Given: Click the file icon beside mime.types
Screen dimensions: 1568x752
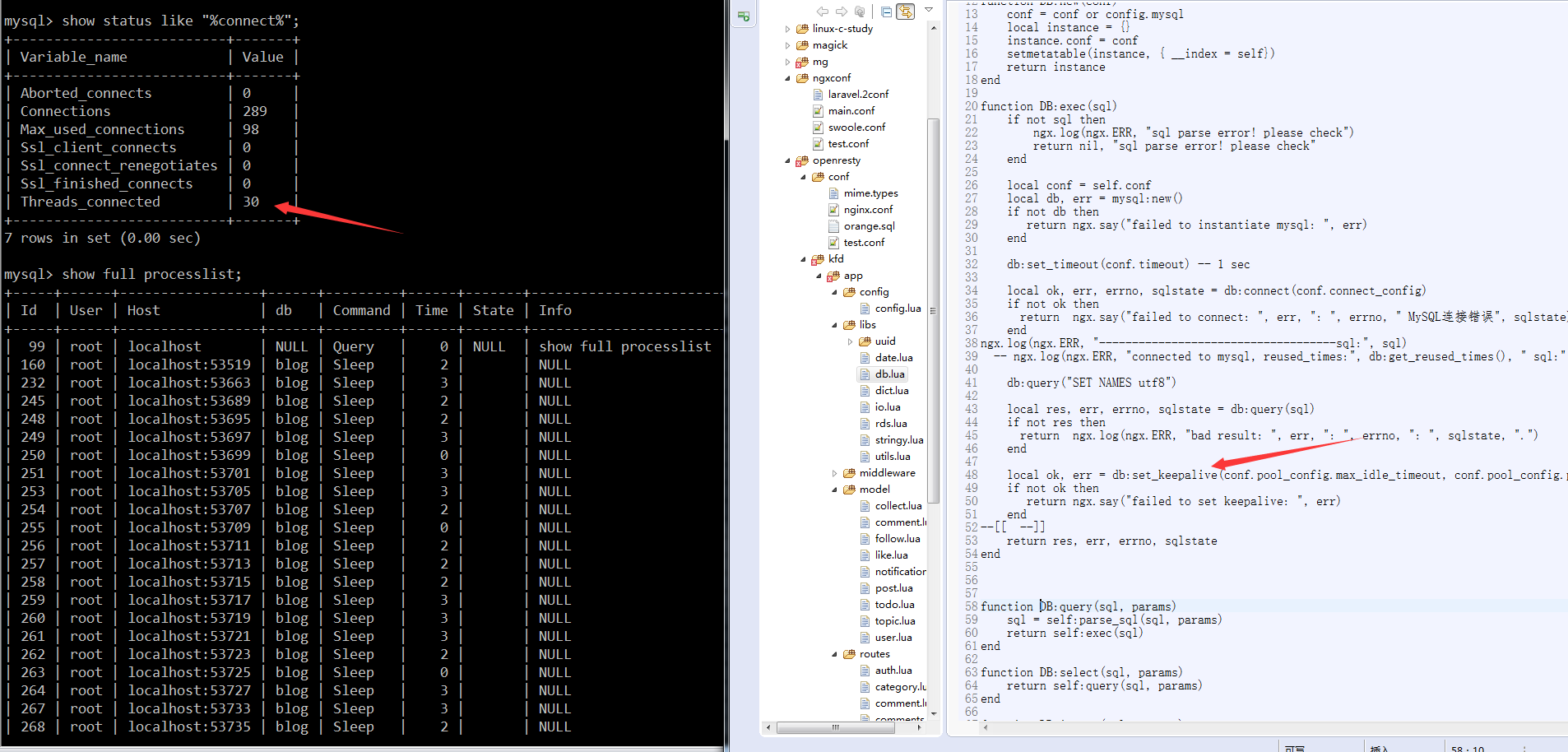Looking at the screenshot, I should tap(833, 193).
